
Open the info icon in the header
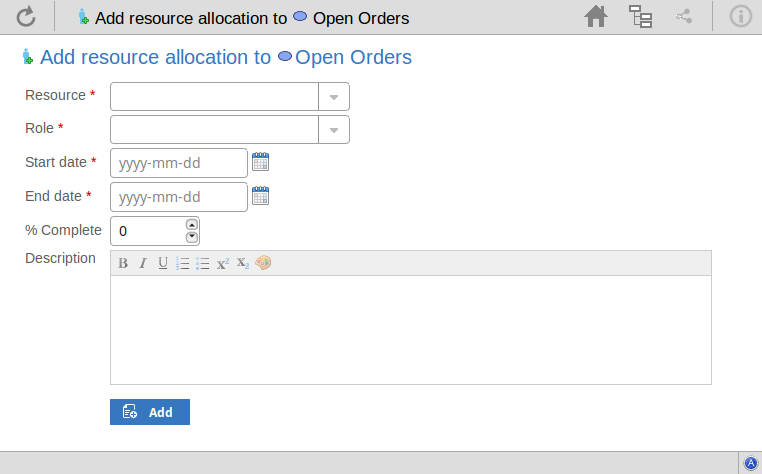coord(740,16)
